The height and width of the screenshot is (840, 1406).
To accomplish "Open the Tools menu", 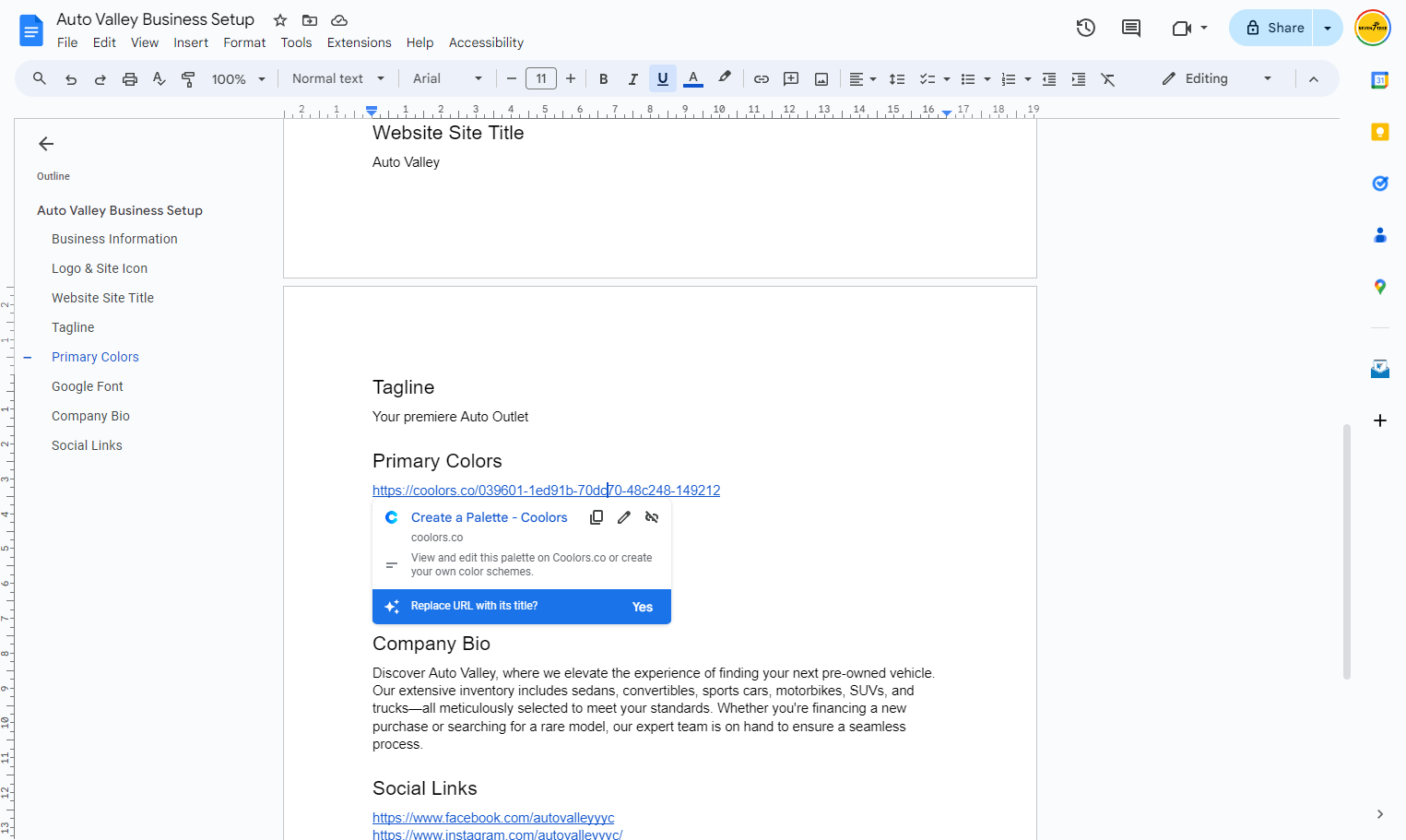I will click(x=296, y=42).
